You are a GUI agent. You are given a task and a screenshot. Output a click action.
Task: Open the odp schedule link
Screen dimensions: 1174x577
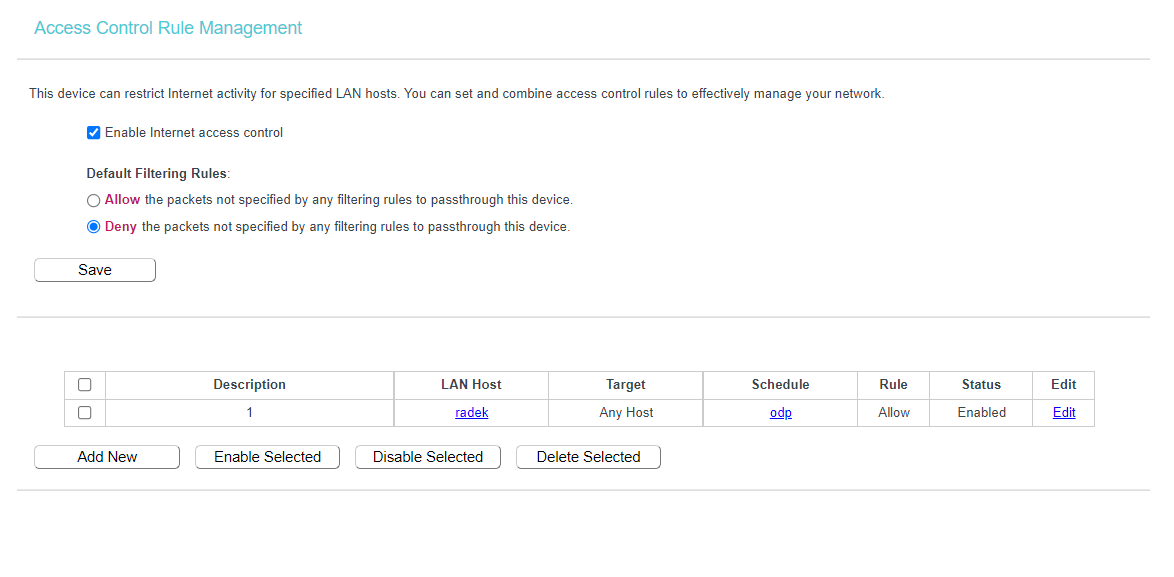(780, 413)
